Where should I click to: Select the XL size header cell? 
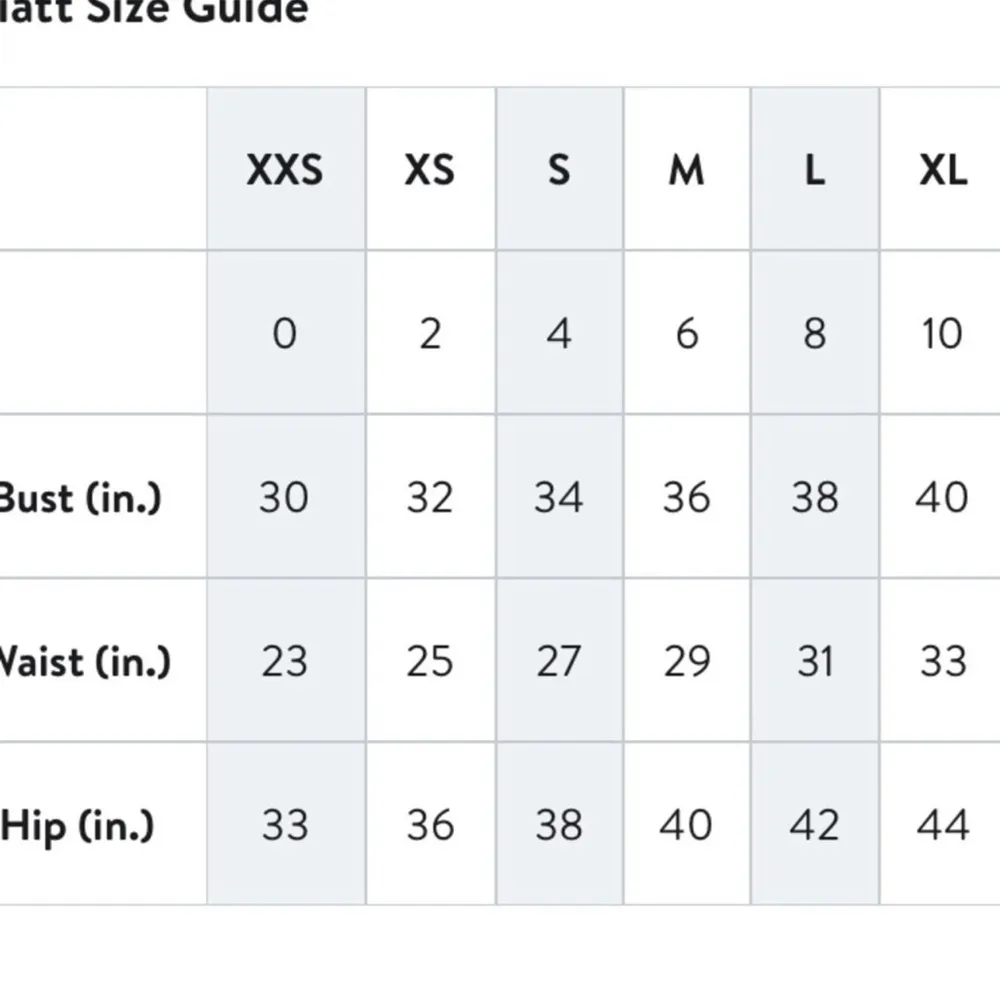click(x=942, y=171)
